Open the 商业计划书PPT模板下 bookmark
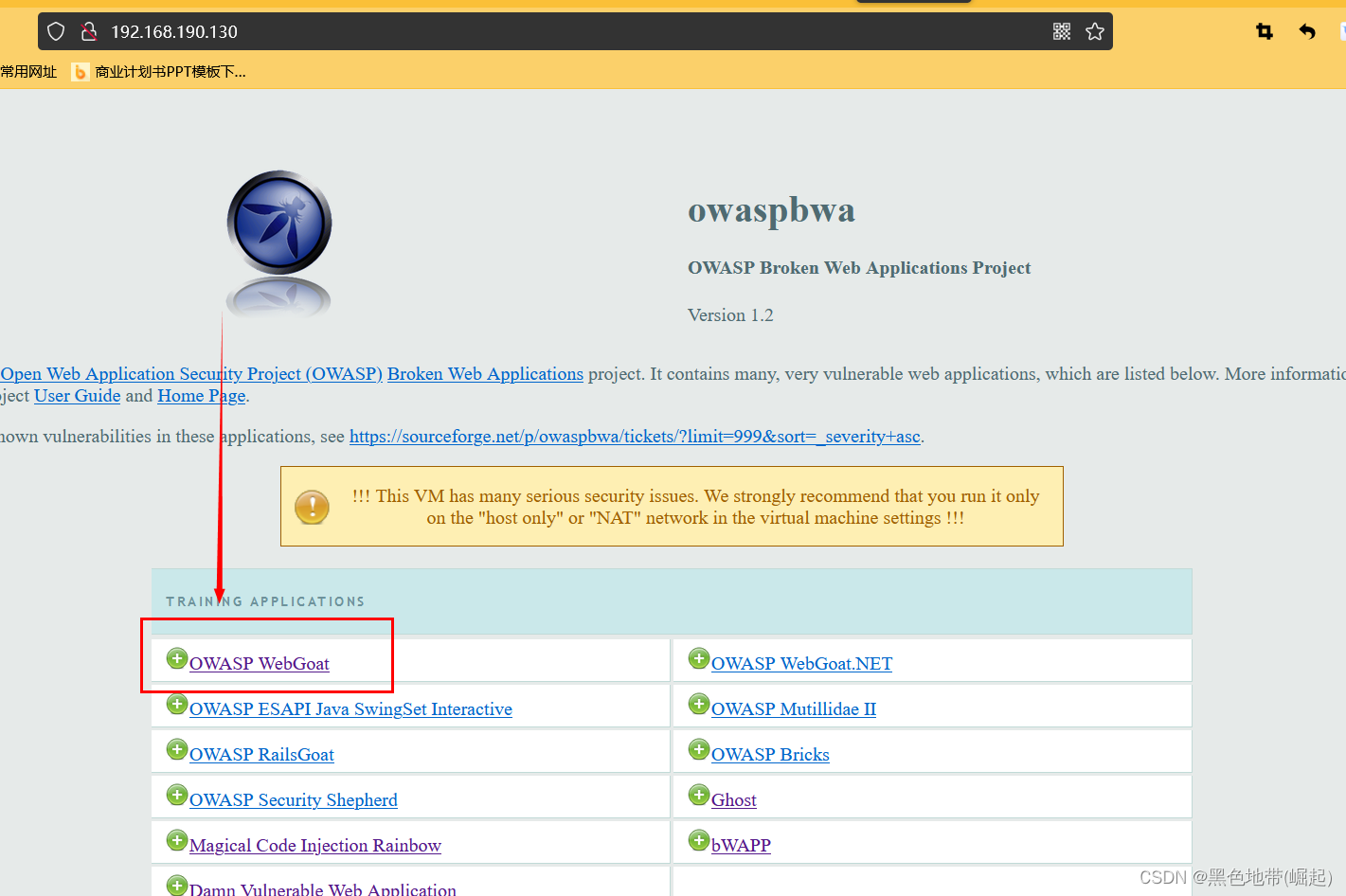 [159, 72]
